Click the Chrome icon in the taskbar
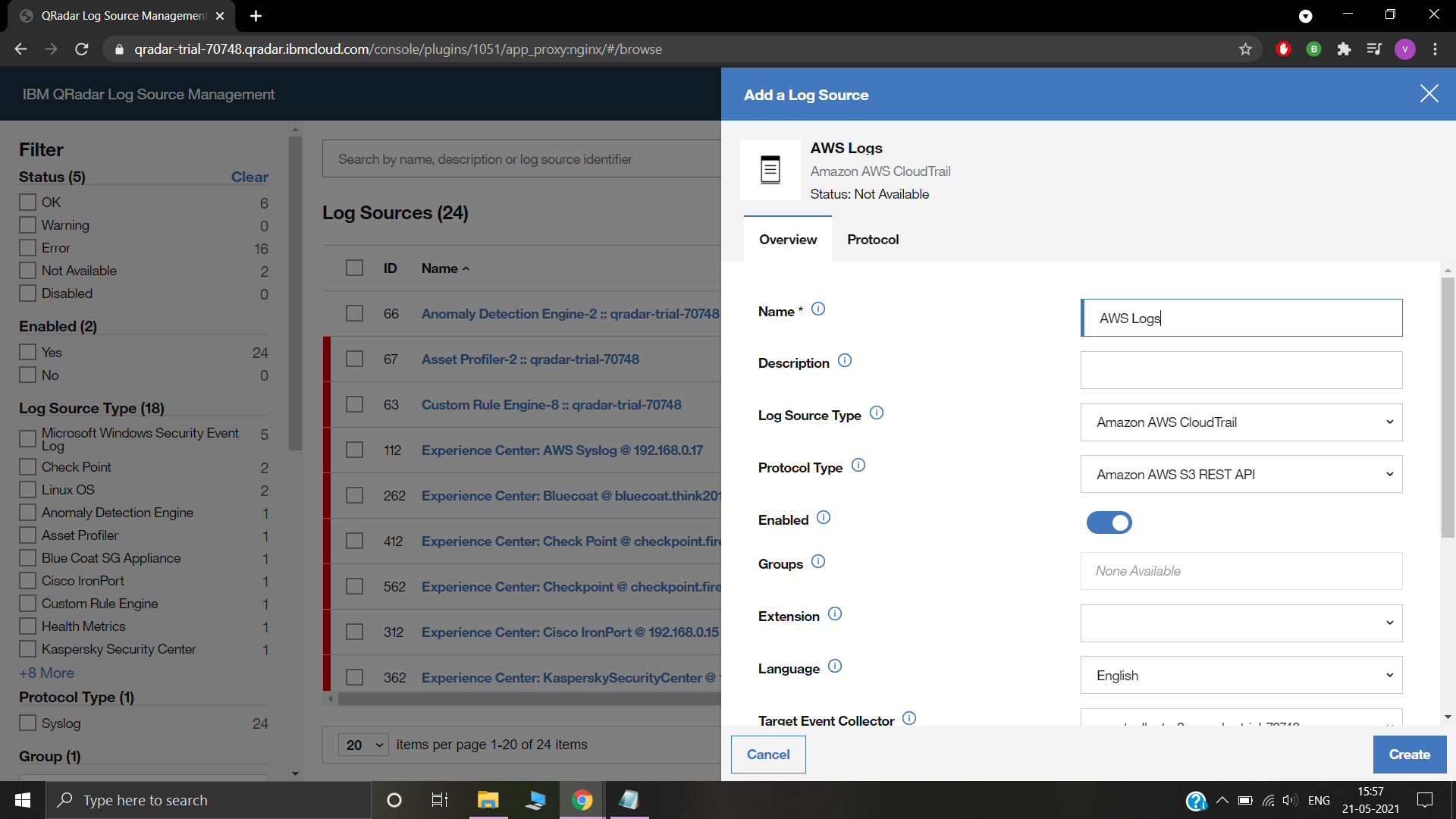 point(582,800)
